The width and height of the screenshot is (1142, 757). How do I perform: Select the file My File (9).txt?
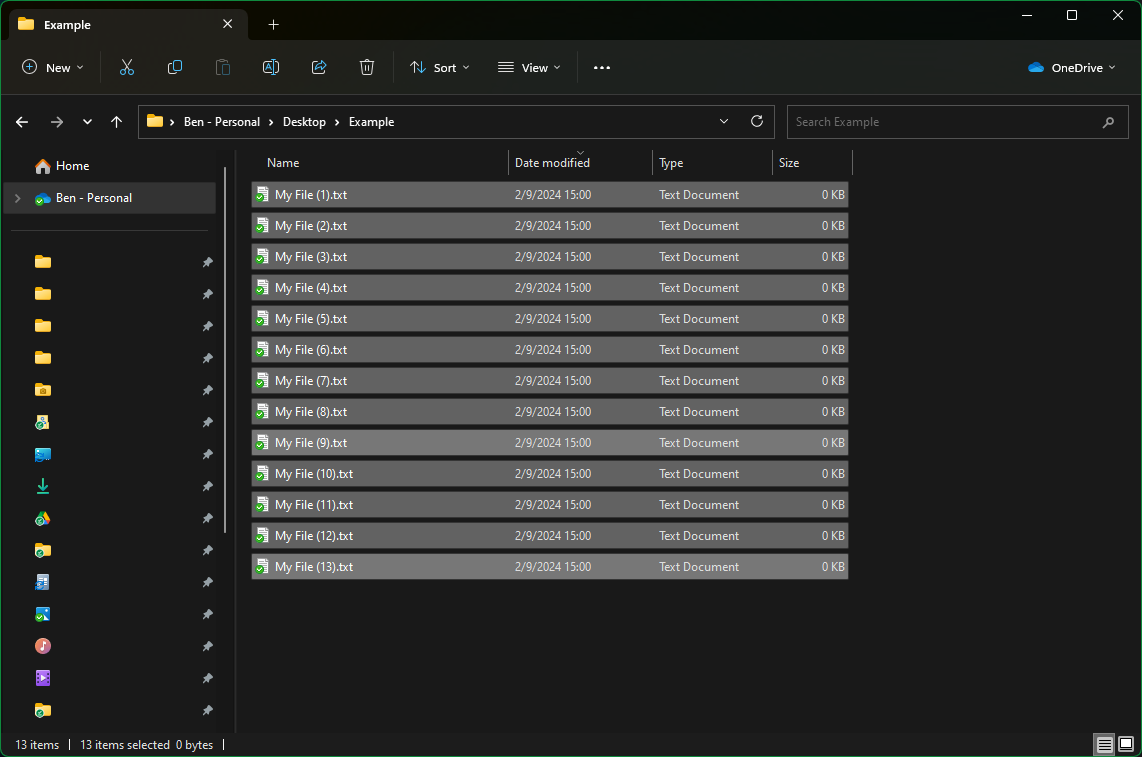point(311,443)
